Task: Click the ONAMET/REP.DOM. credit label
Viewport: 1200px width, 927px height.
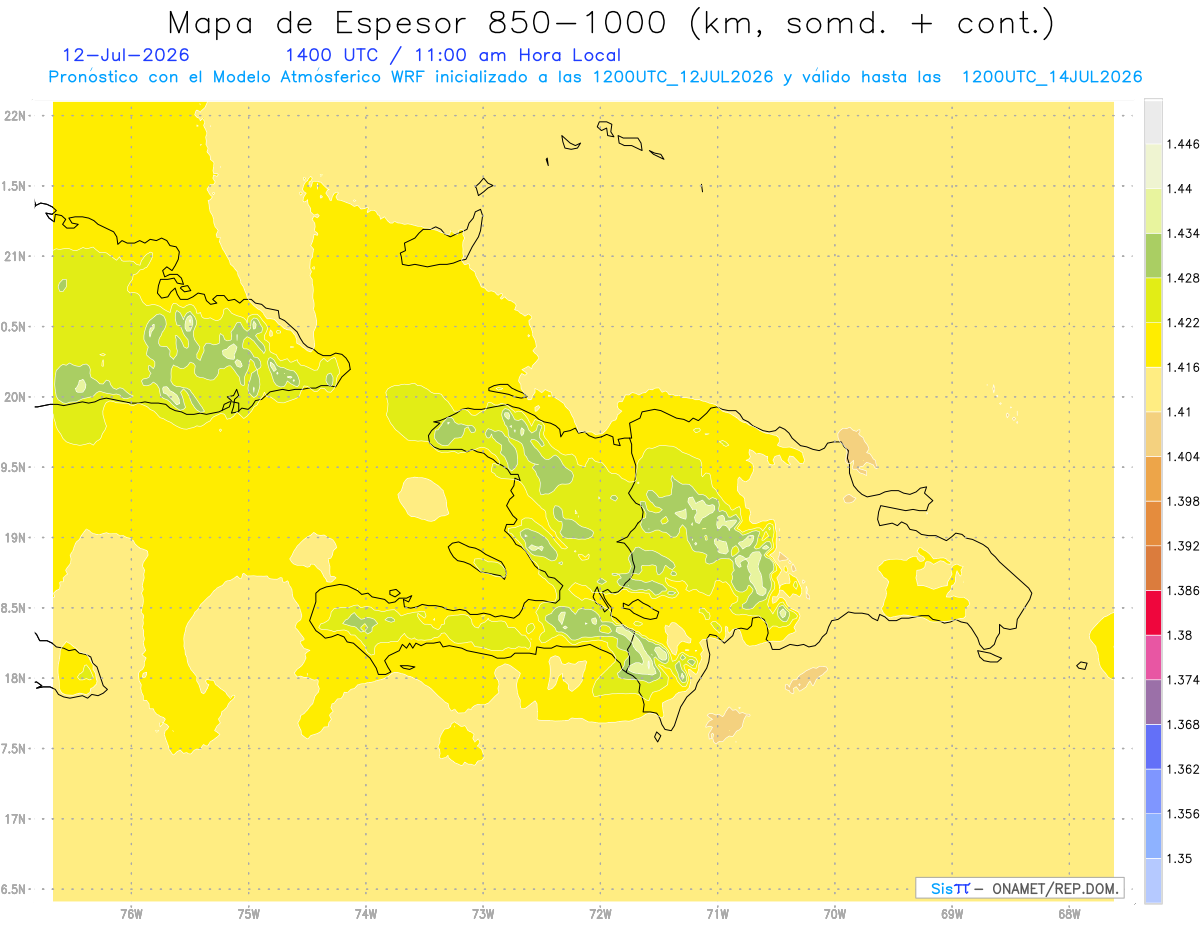Action: (1056, 888)
